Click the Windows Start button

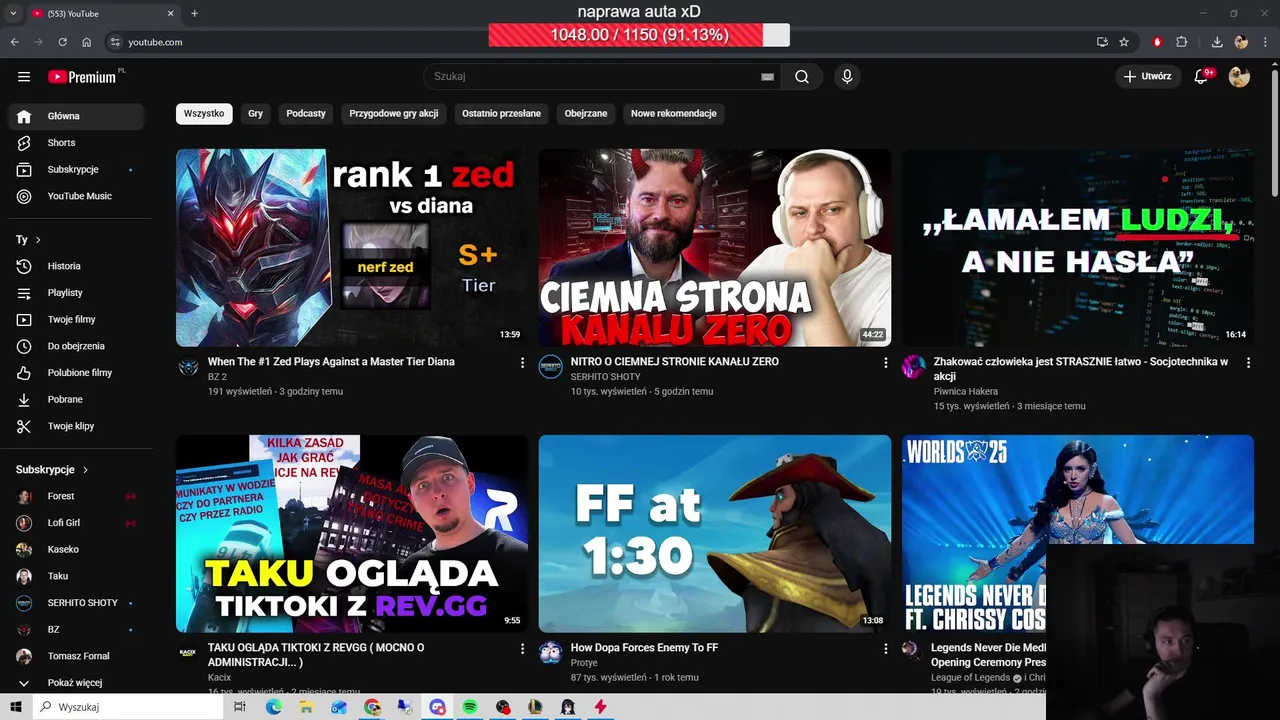click(x=16, y=707)
